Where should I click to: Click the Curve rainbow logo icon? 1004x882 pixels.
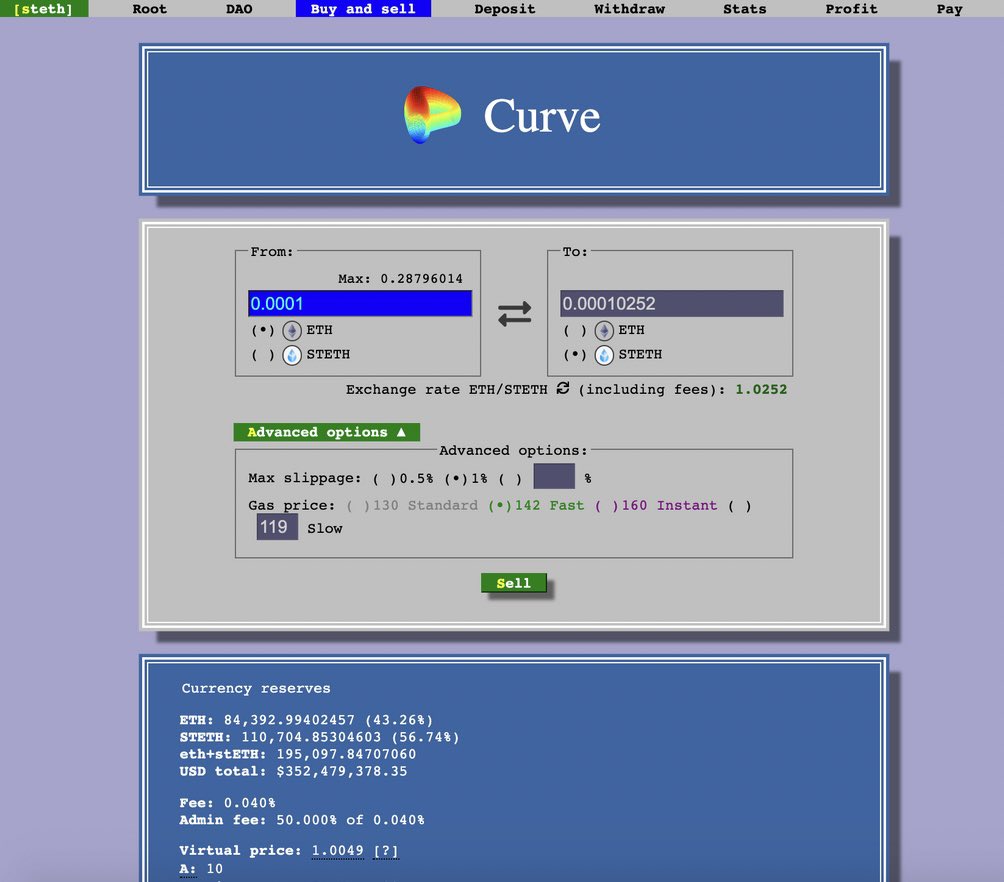(x=432, y=115)
